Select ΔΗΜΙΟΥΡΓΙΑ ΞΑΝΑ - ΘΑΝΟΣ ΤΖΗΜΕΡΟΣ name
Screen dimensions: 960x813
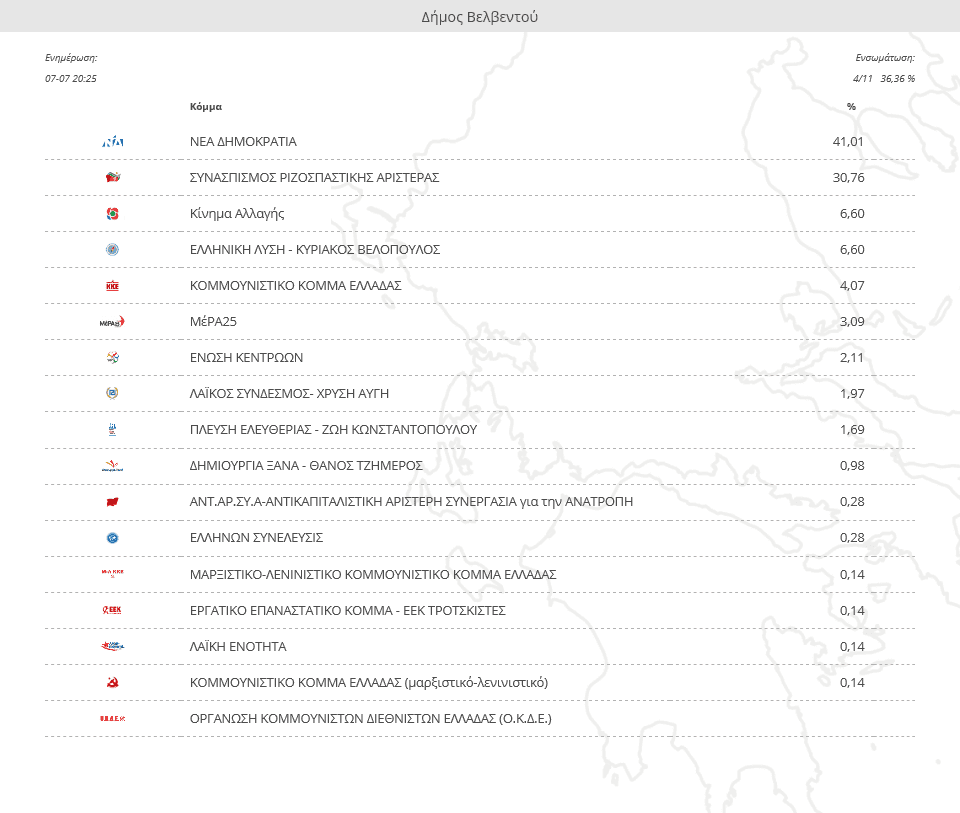coord(306,466)
